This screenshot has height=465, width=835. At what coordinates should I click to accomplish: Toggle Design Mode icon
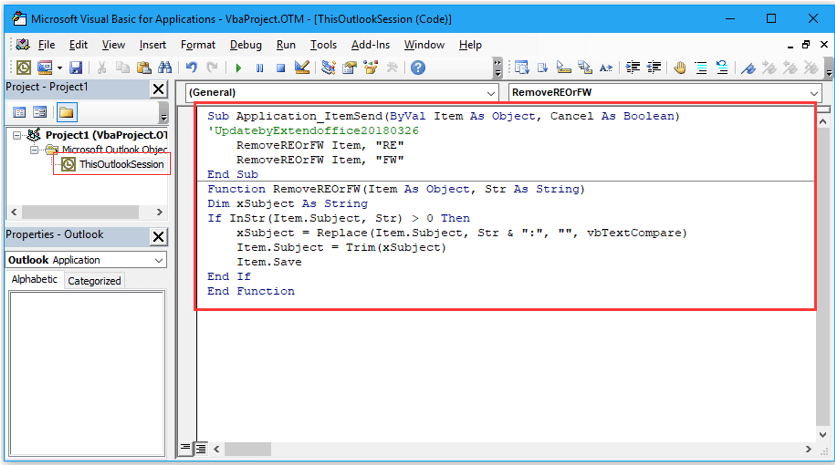301,68
